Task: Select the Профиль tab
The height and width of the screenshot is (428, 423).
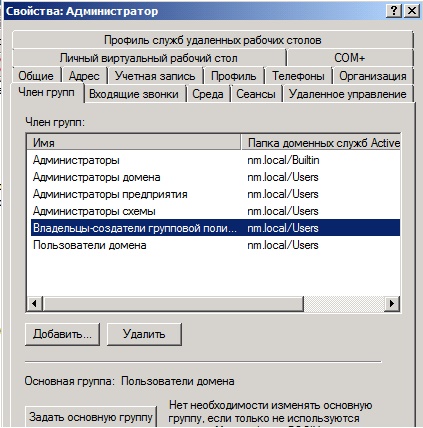Action: [234, 76]
